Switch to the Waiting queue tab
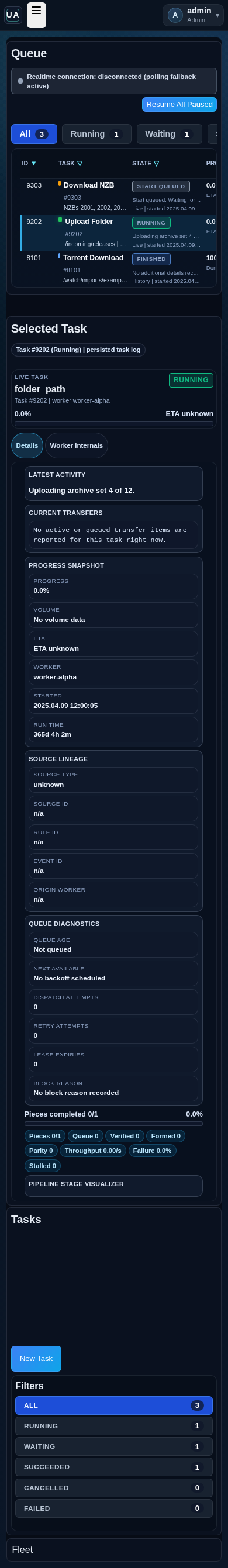The image size is (228, 1568). point(169,134)
